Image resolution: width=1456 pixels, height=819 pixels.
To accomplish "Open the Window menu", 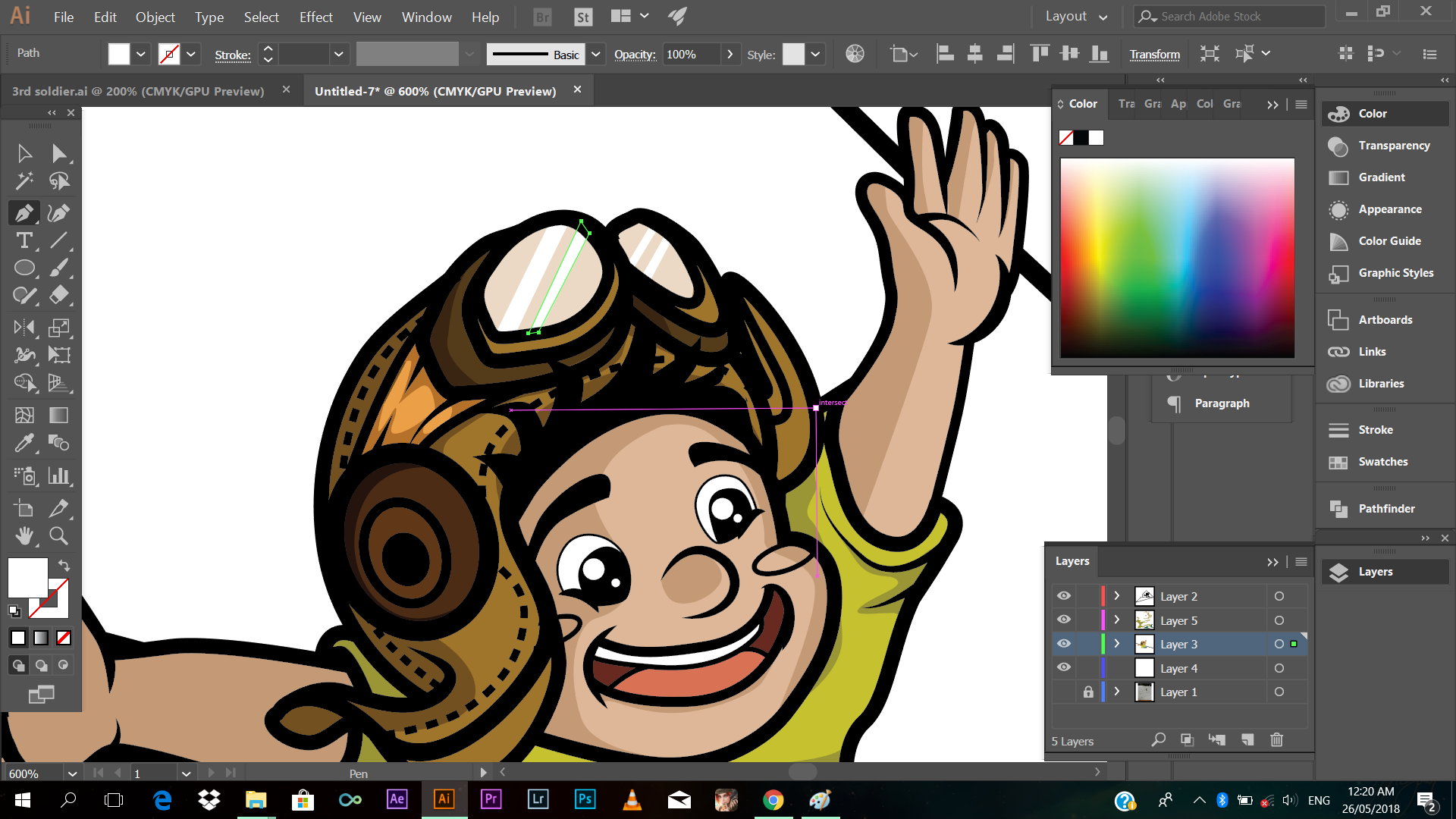I will (427, 17).
